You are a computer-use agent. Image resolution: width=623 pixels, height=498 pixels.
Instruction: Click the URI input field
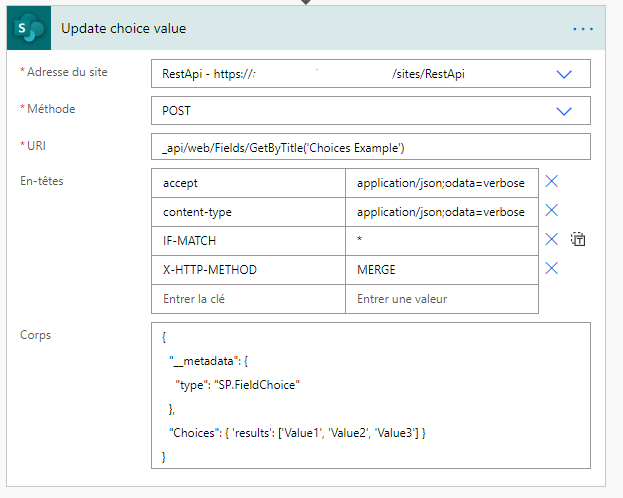coord(371,147)
